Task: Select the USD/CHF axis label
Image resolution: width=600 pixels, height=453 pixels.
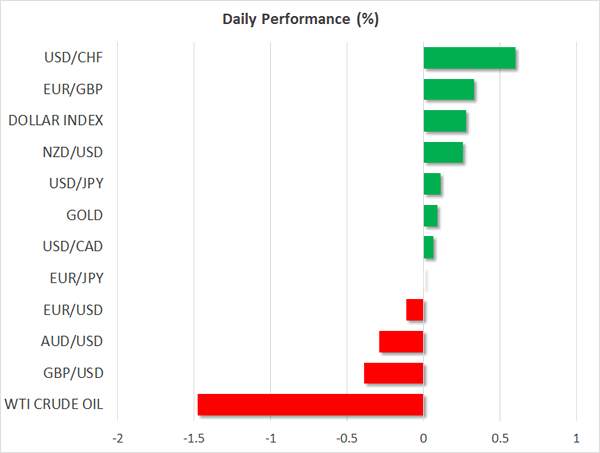Action: 75,58
